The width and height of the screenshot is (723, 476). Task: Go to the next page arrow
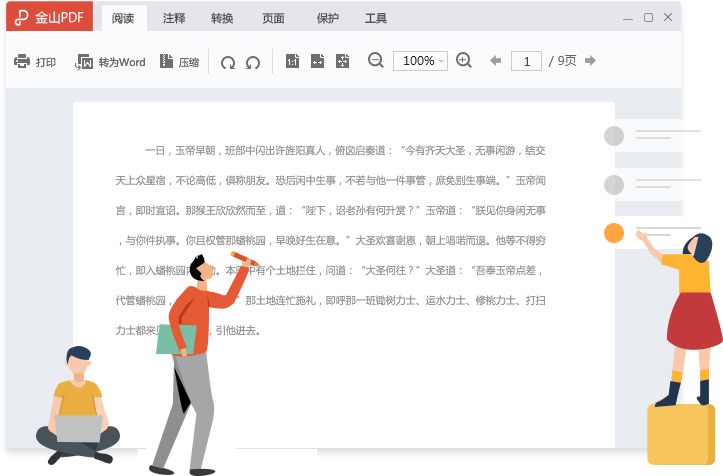pos(590,61)
